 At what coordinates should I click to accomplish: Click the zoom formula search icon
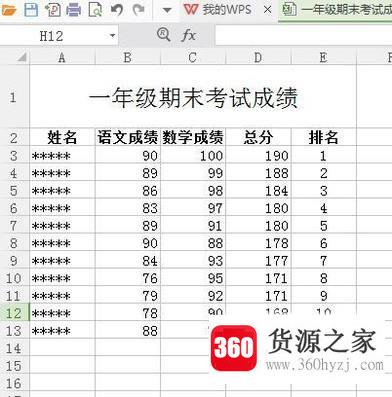[x=163, y=35]
